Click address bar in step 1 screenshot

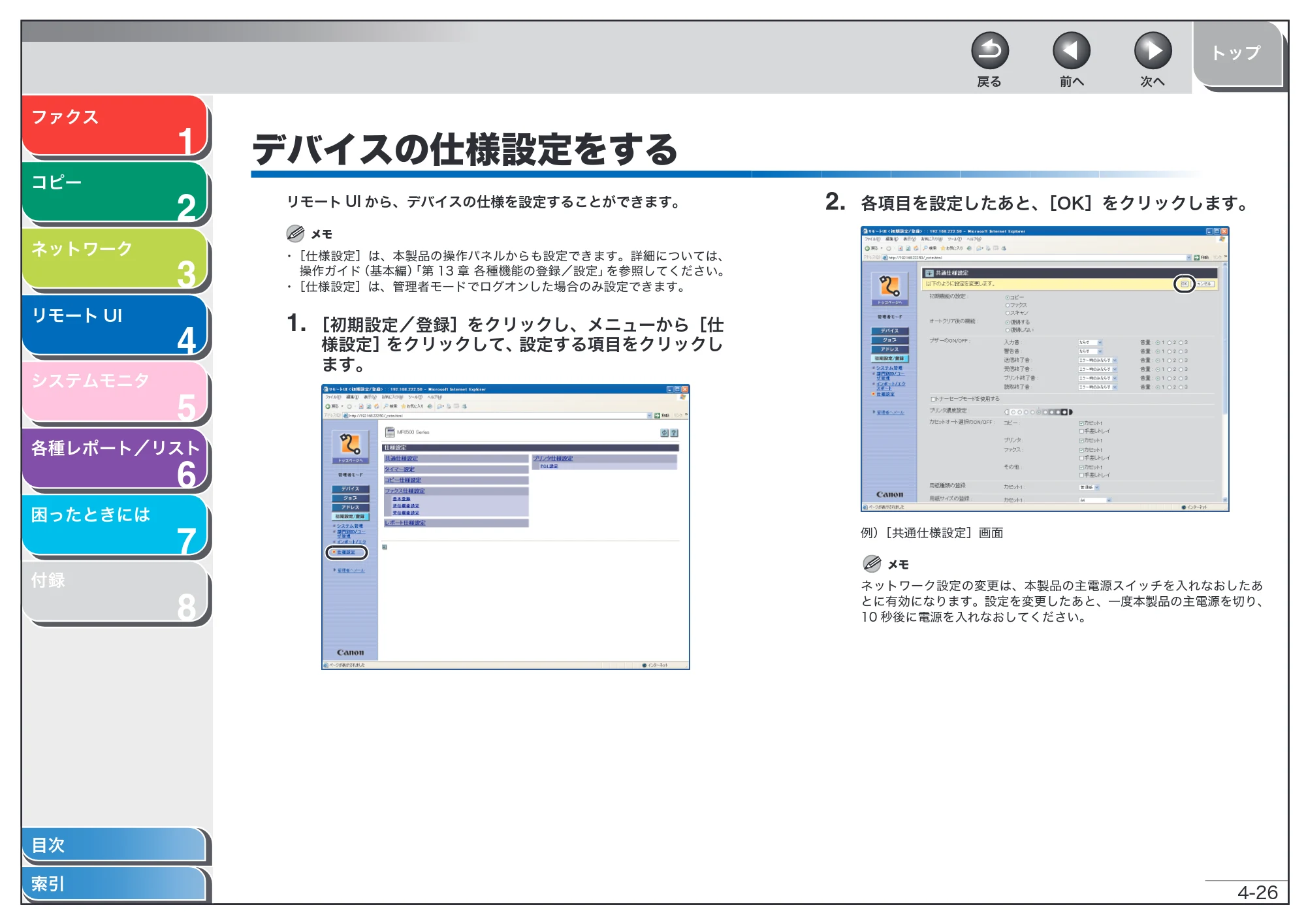[497, 415]
